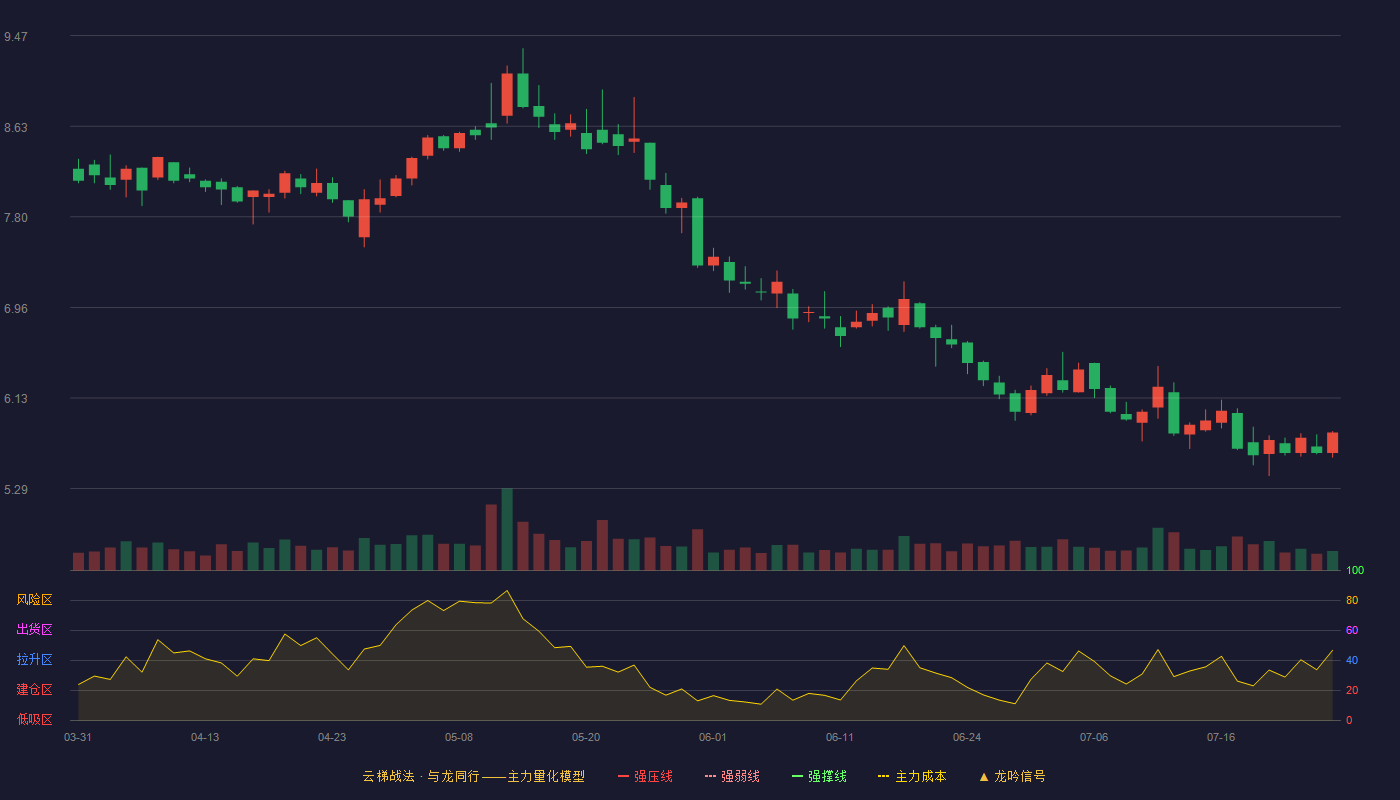This screenshot has height=800, width=1400.
Task: Click the 04-13 date label
Action: pos(205,737)
